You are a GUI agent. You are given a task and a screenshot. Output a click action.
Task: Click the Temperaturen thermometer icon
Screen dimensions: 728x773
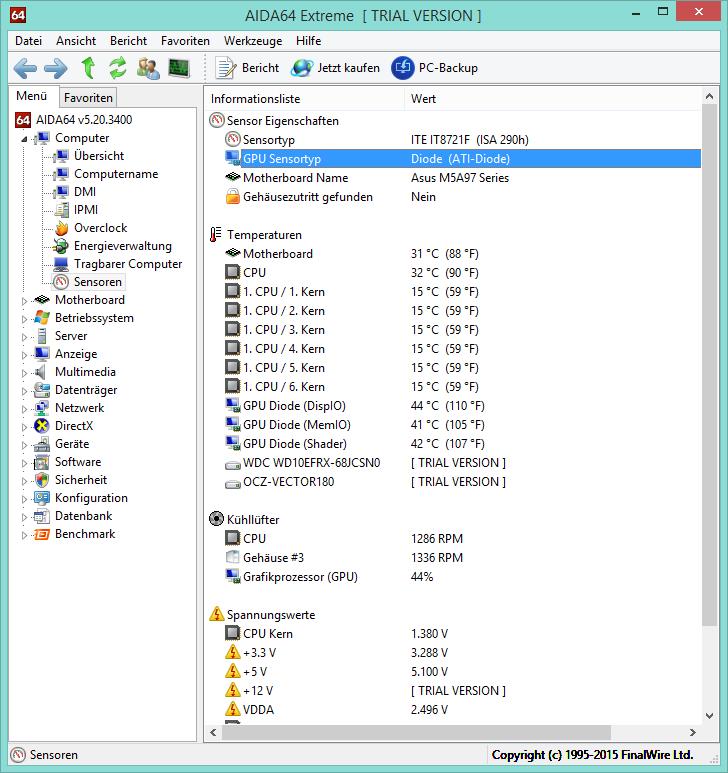pos(216,235)
